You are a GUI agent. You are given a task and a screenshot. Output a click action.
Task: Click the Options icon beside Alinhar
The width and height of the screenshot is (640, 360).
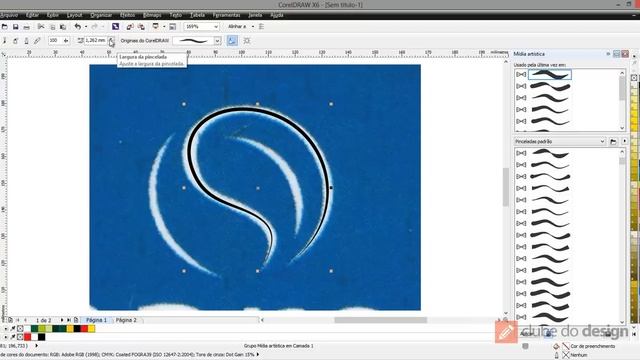[x=262, y=27]
